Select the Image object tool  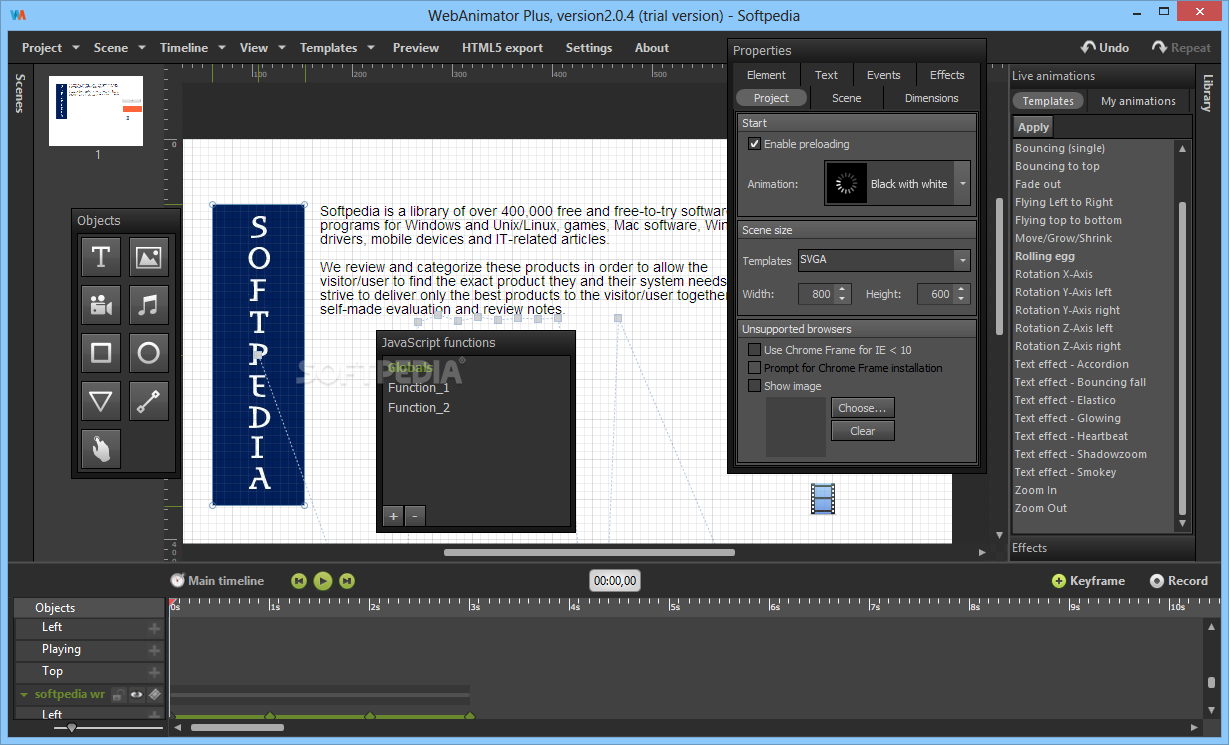149,257
